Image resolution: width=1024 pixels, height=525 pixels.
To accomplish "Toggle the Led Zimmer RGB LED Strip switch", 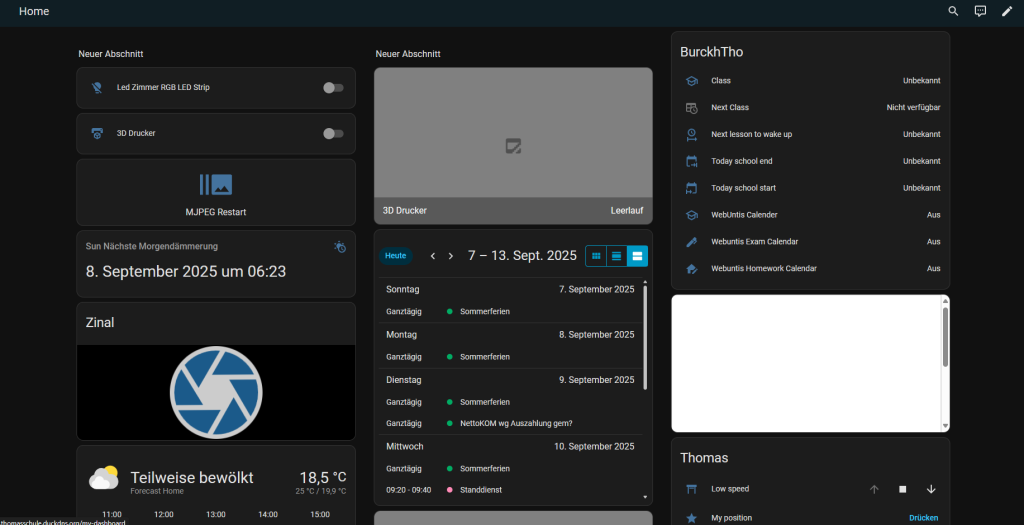I will 333,88.
